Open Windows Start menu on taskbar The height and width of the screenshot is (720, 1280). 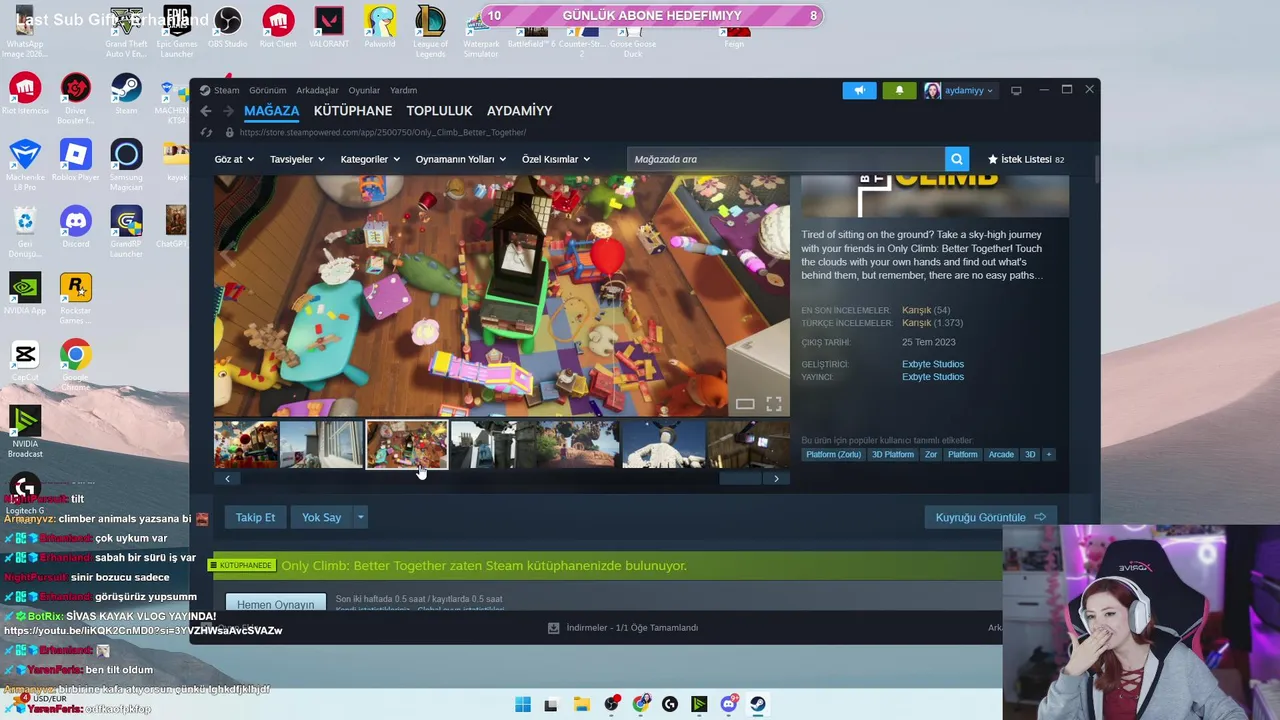[523, 704]
